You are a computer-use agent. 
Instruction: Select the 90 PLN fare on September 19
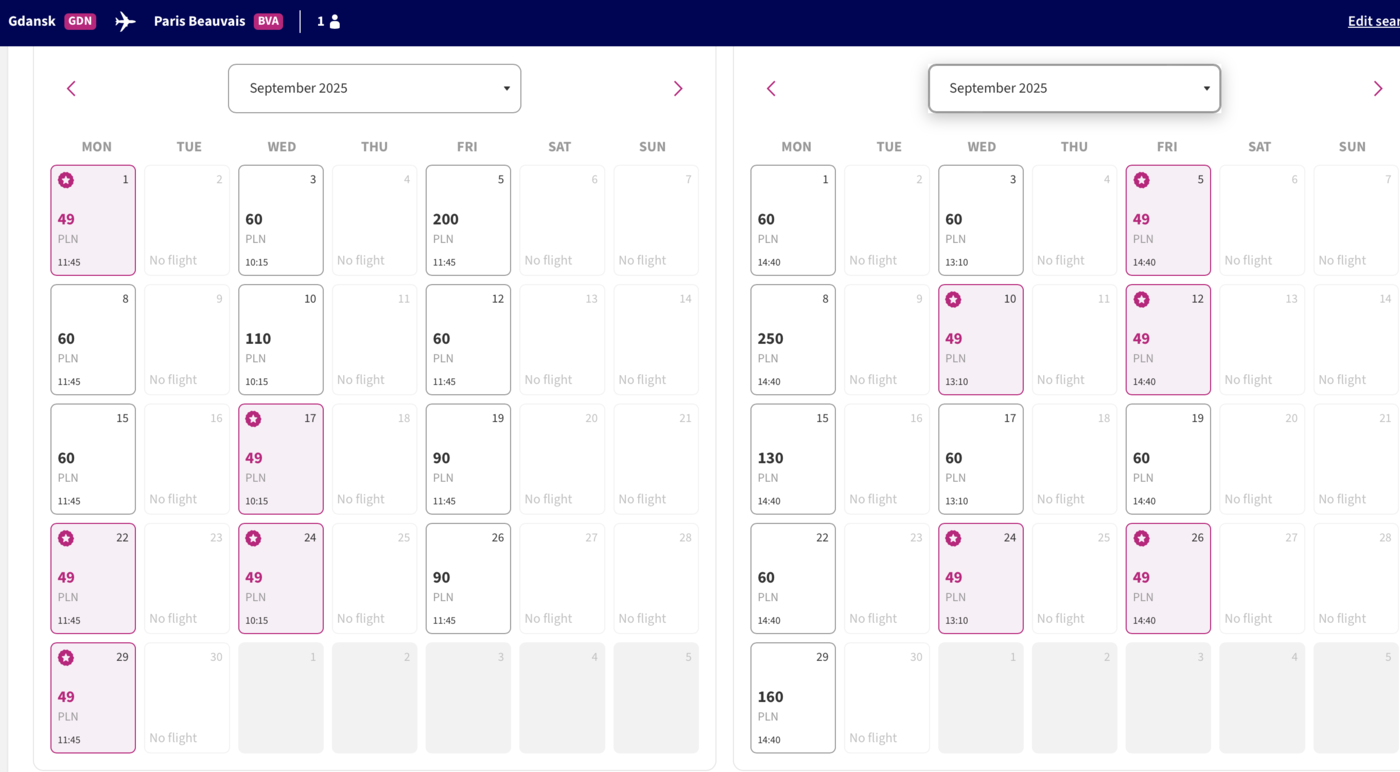(468, 459)
